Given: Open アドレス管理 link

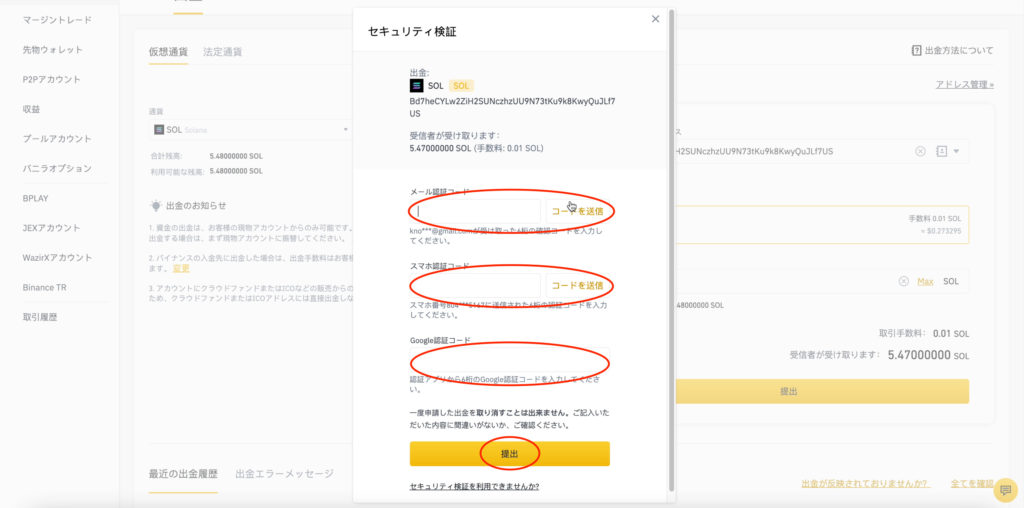Looking at the screenshot, I should 965,85.
